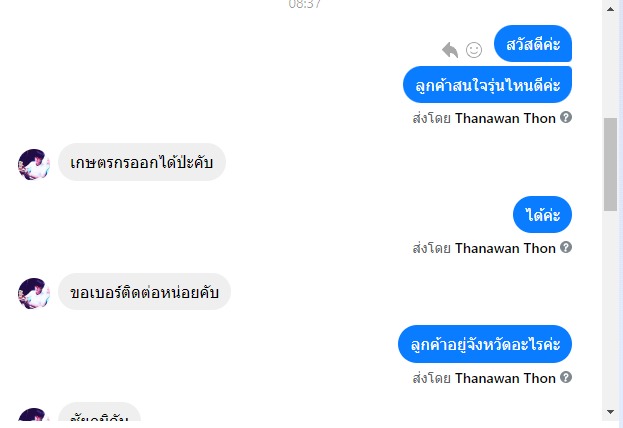This screenshot has height=428, width=623.
Task: Click Thanawan Thon under ลูกค้าสนใจรุ่นไหนดีค่ะ
Action: click(x=505, y=118)
